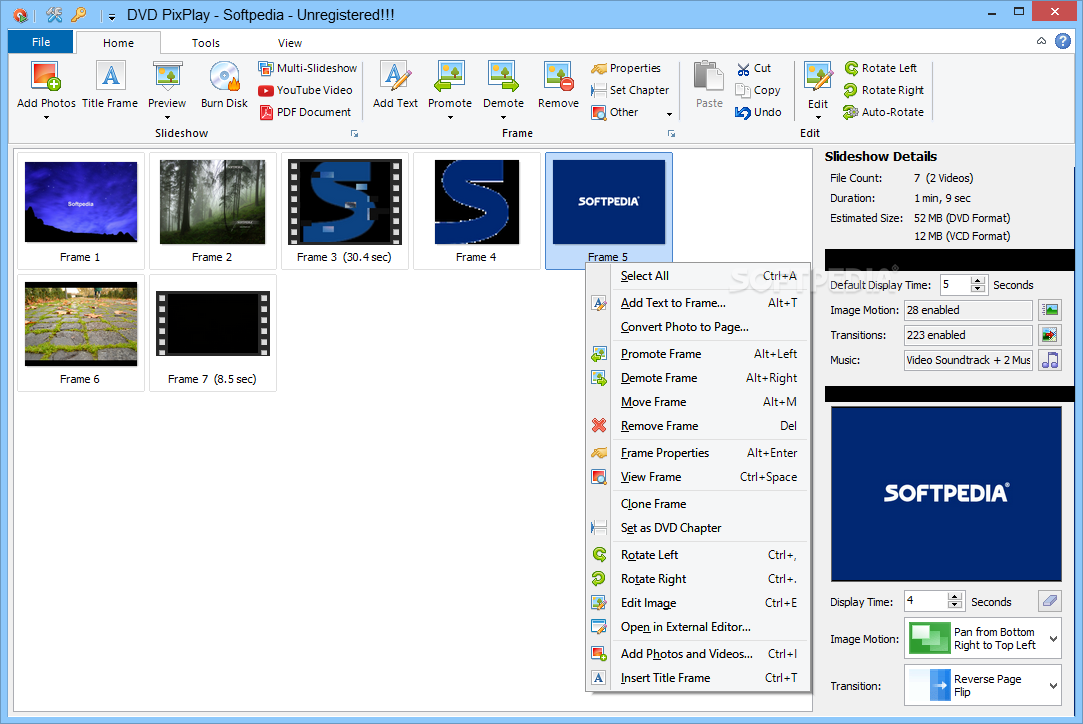Click the Preview slideshow icon
Viewport: 1083px width, 724px height.
(167, 76)
